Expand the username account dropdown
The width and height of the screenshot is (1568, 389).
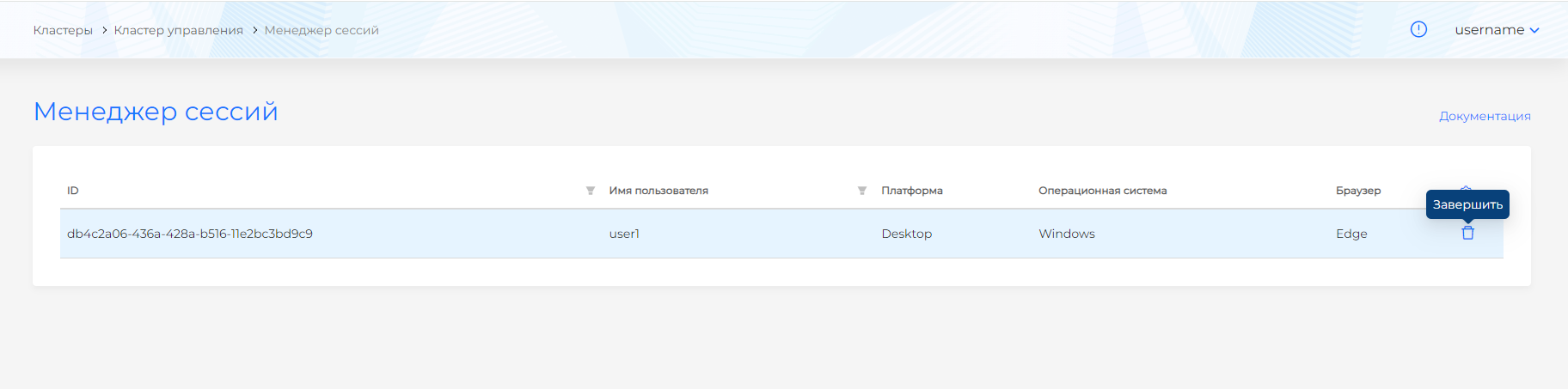1496,30
